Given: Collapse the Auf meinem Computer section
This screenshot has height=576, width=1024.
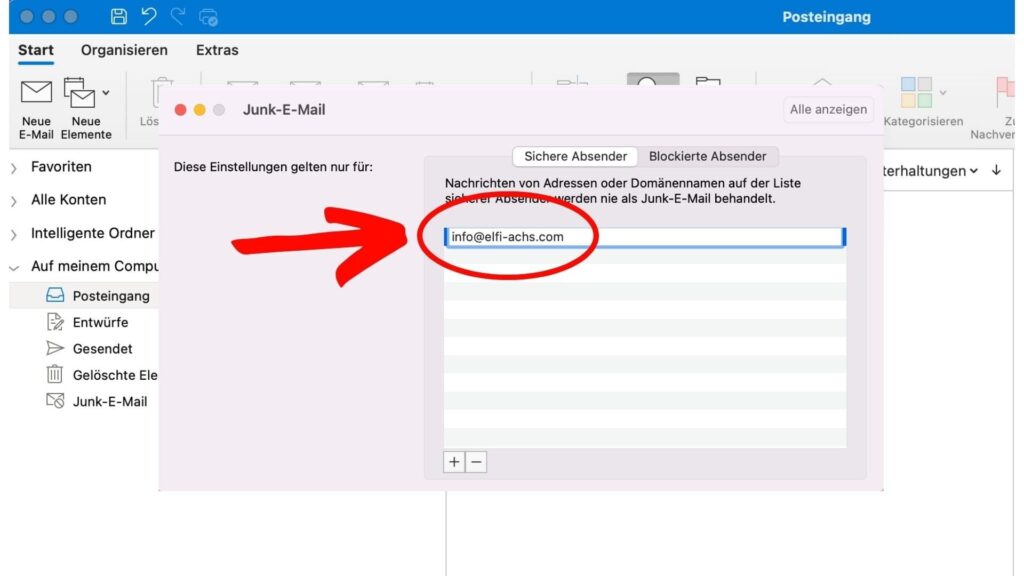Looking at the screenshot, I should click(14, 267).
